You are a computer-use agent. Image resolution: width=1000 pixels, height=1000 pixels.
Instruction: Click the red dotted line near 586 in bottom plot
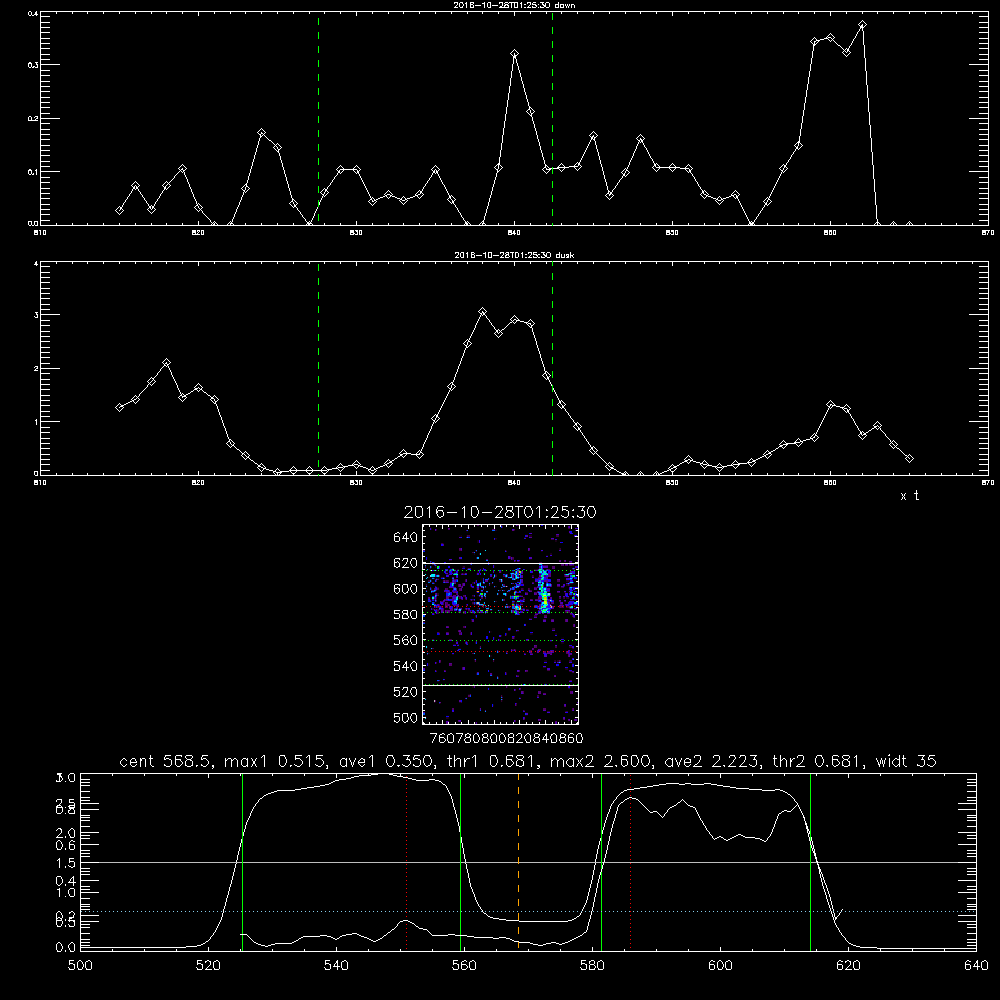point(631,862)
